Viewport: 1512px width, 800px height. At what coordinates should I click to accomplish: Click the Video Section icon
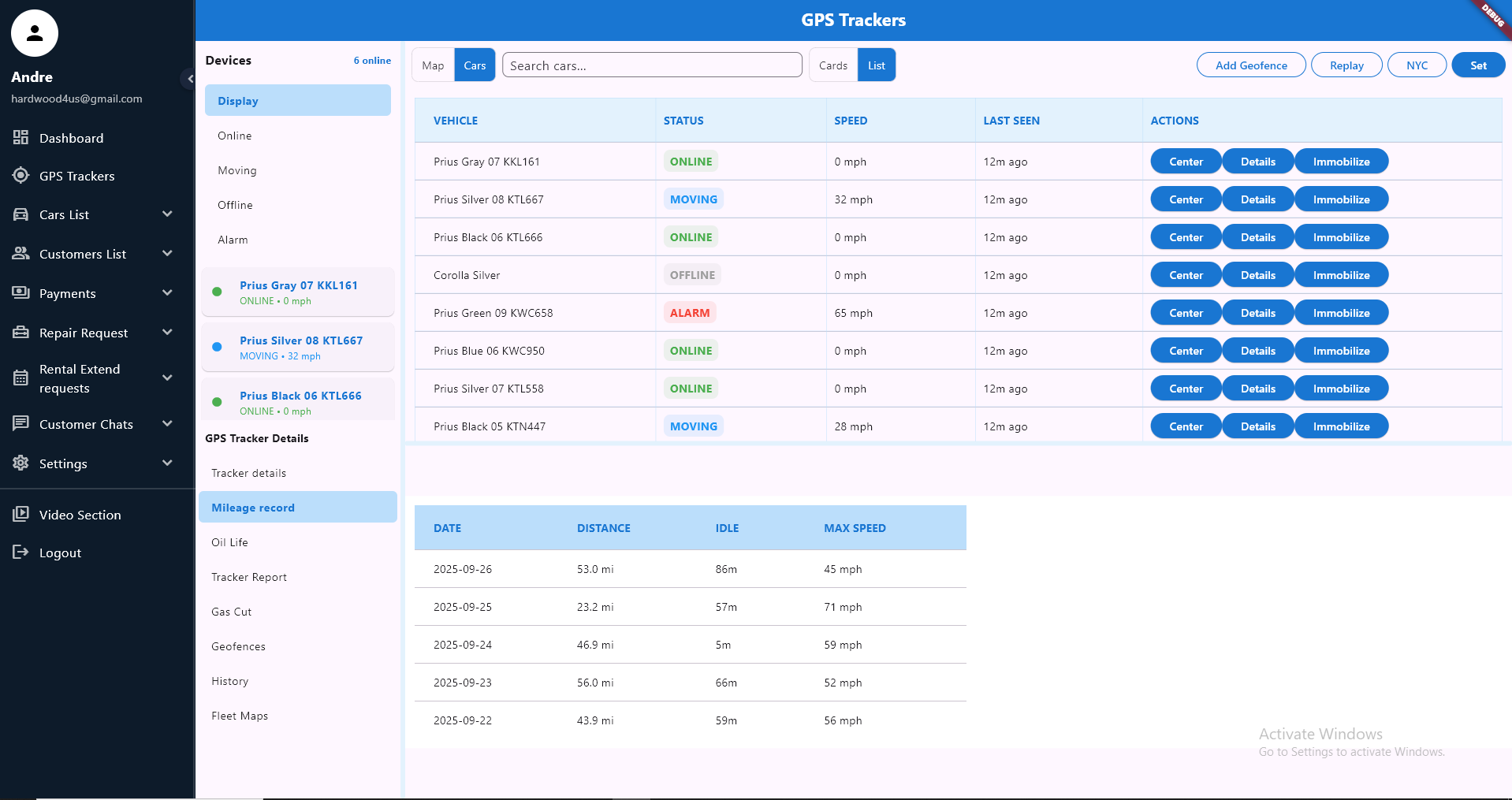pyautogui.click(x=21, y=515)
